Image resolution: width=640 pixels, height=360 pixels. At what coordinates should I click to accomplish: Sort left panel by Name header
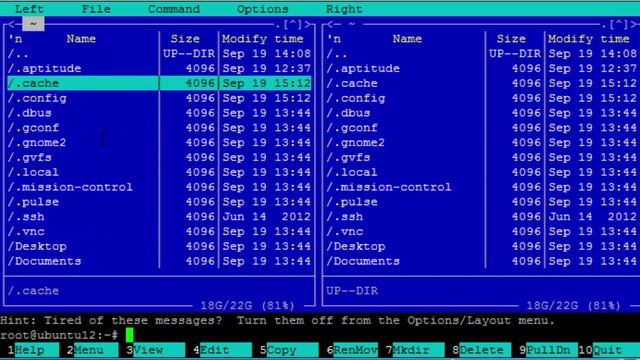coord(81,39)
